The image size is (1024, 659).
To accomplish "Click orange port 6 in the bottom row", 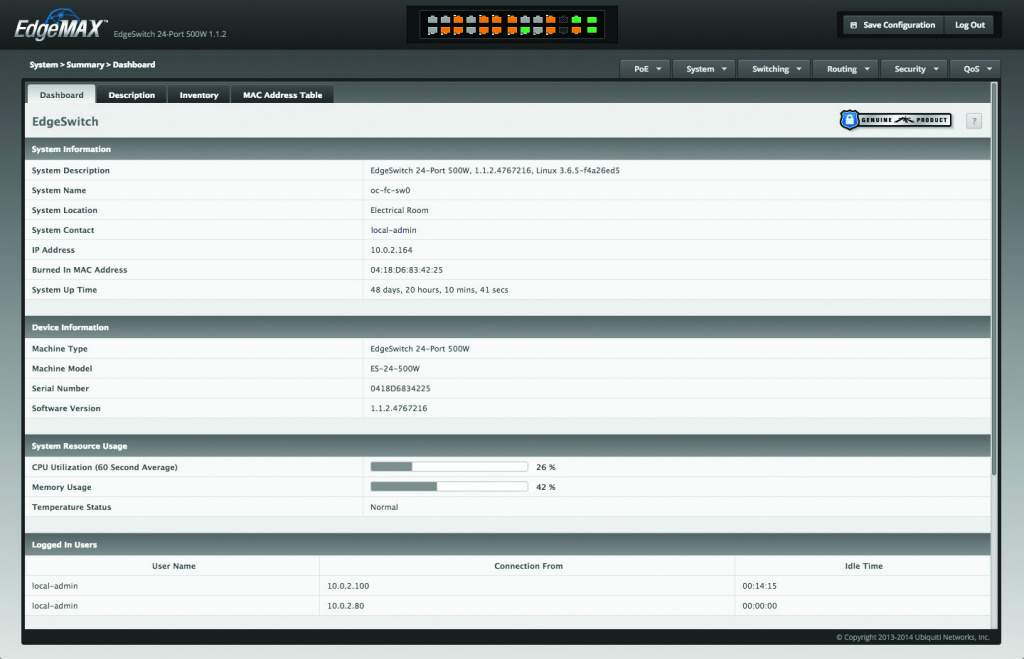I will tap(458, 30).
